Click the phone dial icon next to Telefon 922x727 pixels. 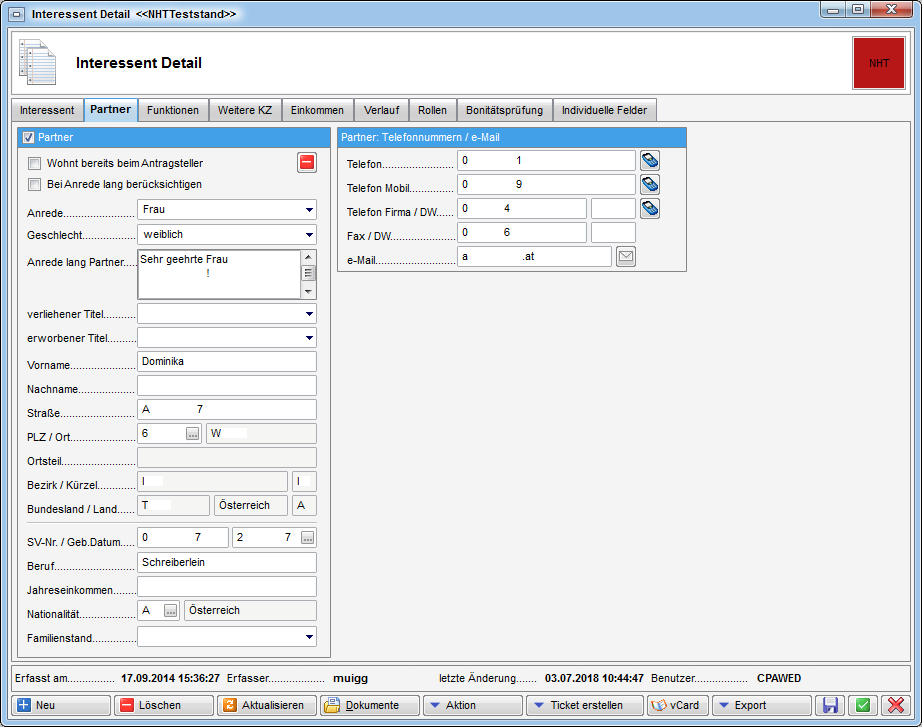[650, 160]
